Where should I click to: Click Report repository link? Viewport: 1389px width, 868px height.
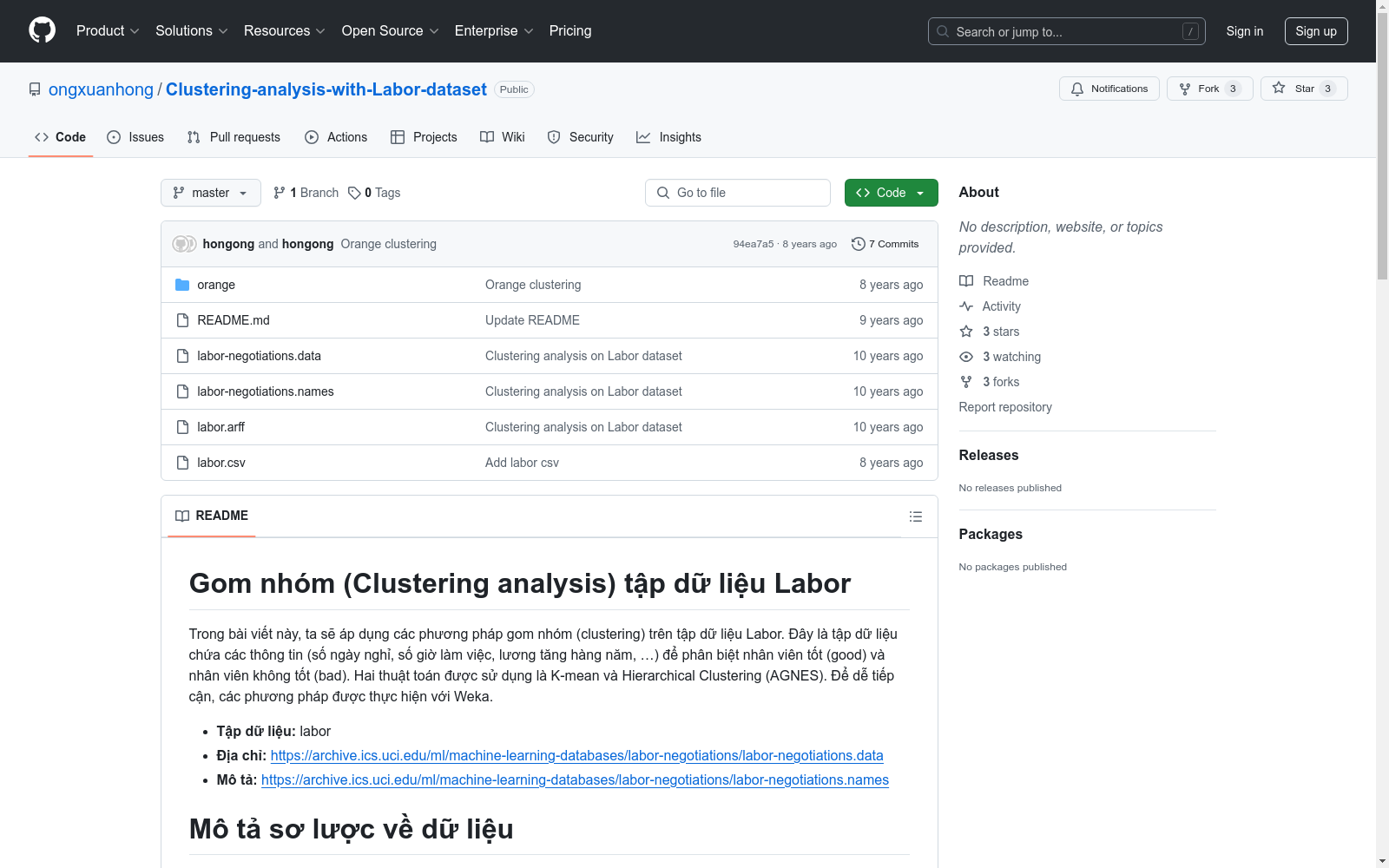pos(1005,407)
